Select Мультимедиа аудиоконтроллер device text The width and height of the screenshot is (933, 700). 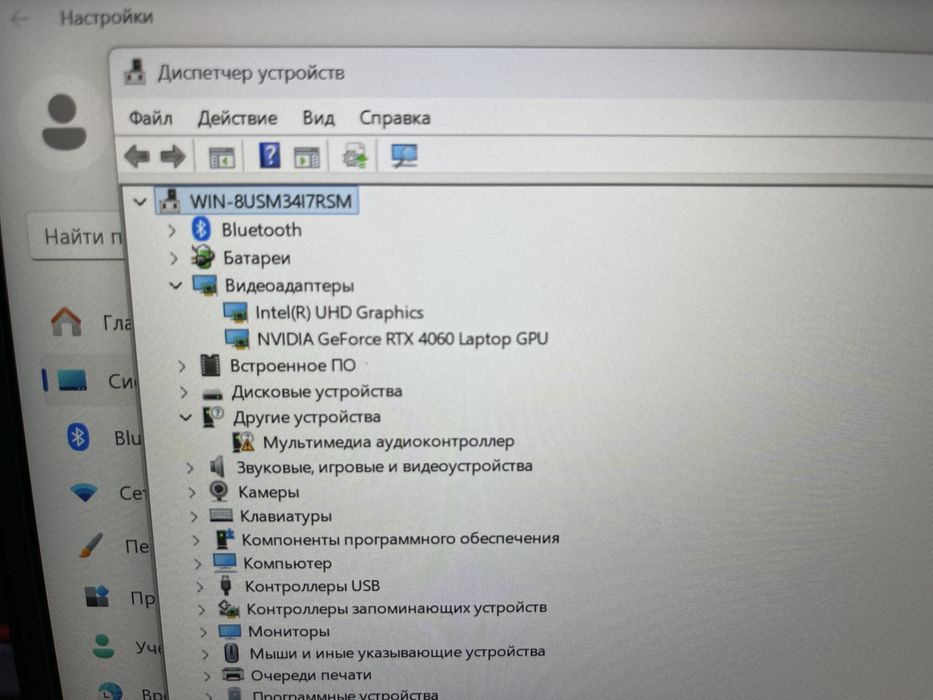pos(389,442)
